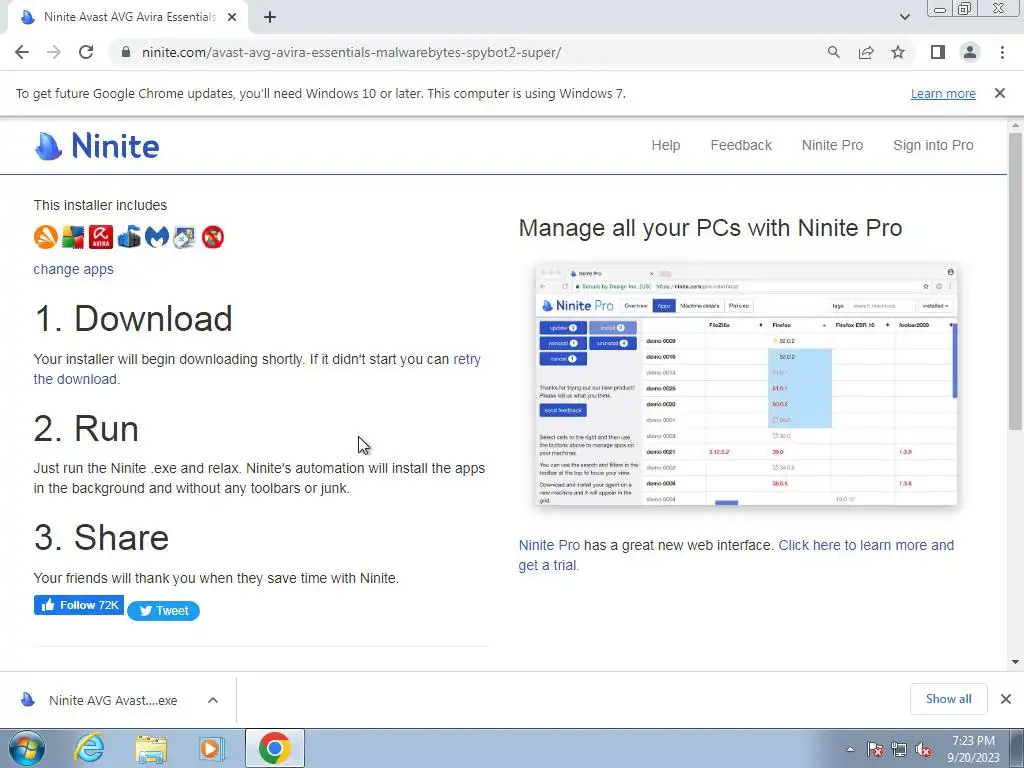
Task: Click the zoom magnifier icon in address bar
Action: (833, 52)
